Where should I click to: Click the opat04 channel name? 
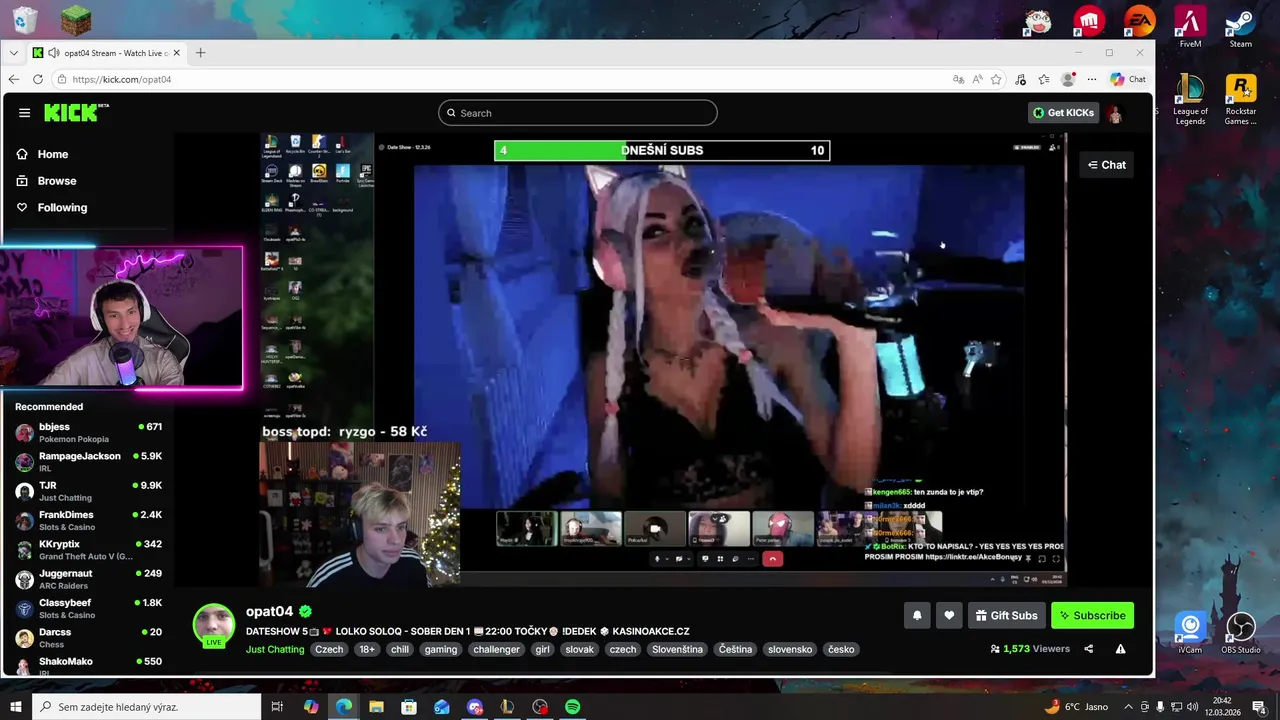(x=270, y=611)
